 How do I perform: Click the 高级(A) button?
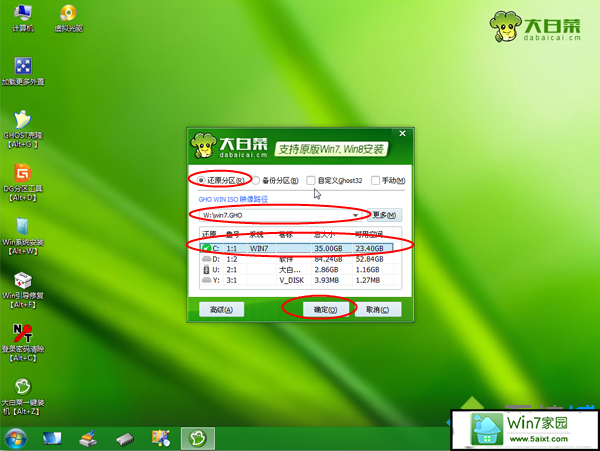pos(222,309)
